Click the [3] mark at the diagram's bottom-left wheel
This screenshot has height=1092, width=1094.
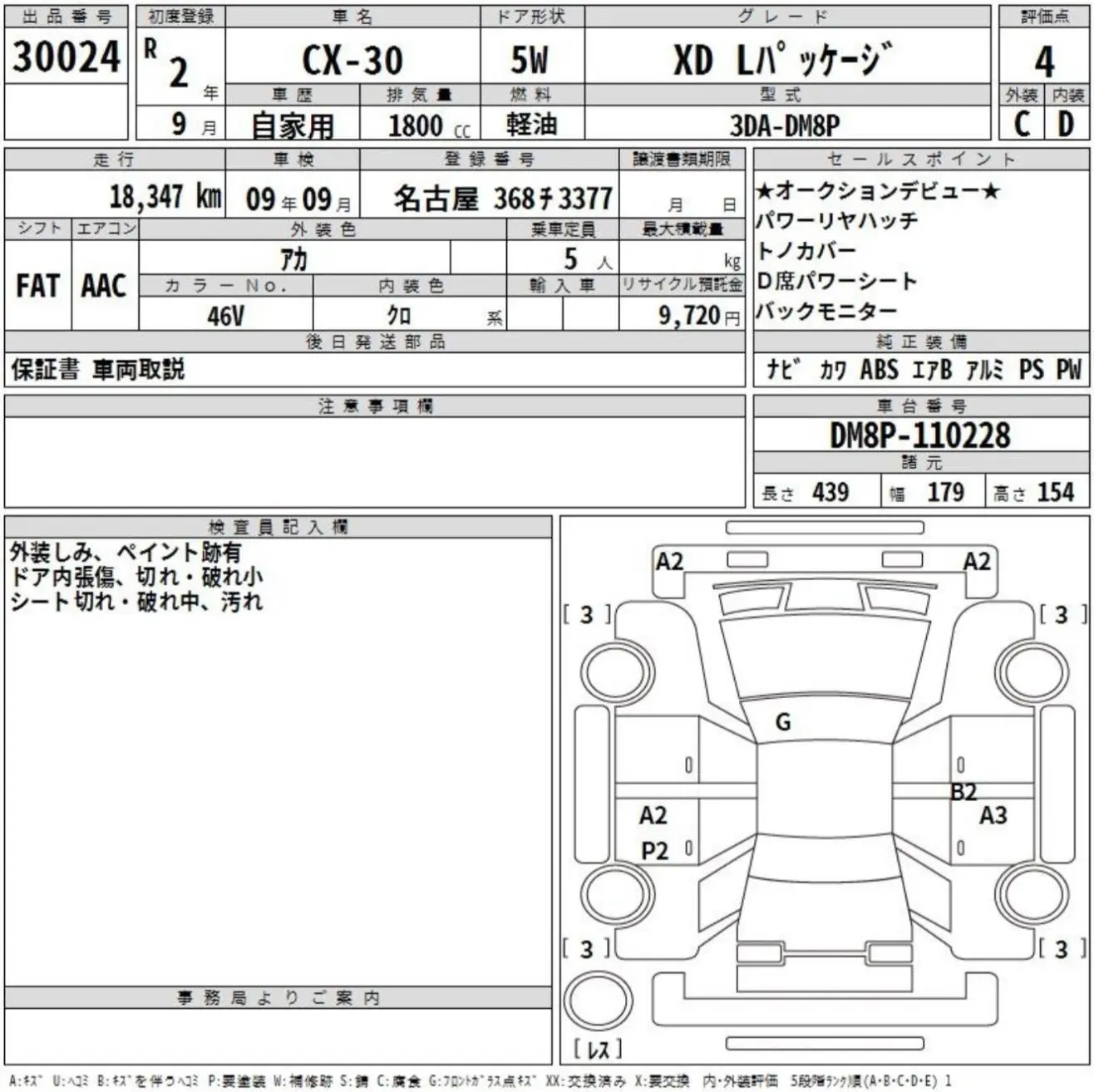point(587,949)
